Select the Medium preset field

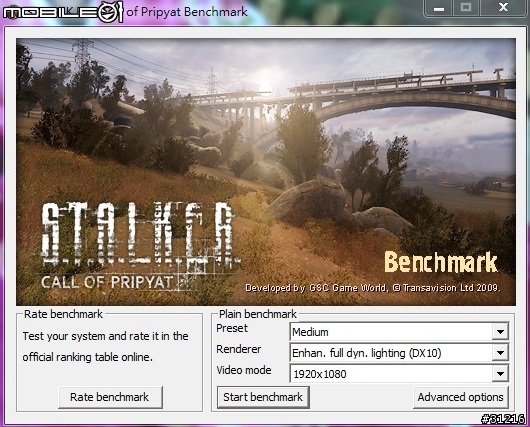click(x=399, y=332)
